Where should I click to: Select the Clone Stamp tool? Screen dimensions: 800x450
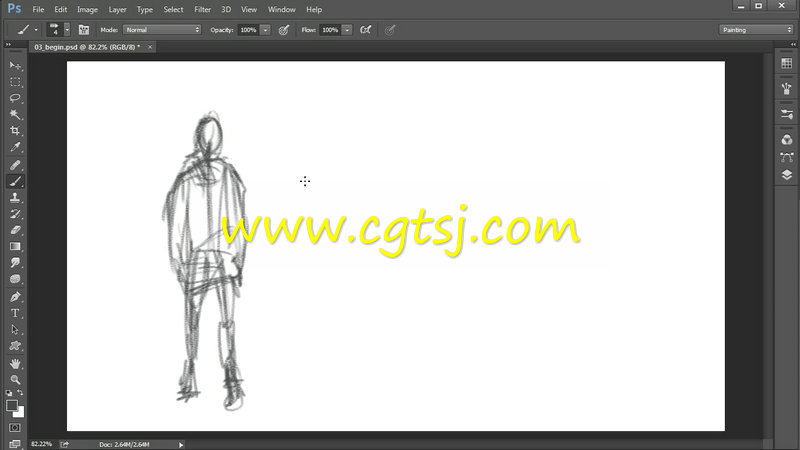tap(15, 197)
